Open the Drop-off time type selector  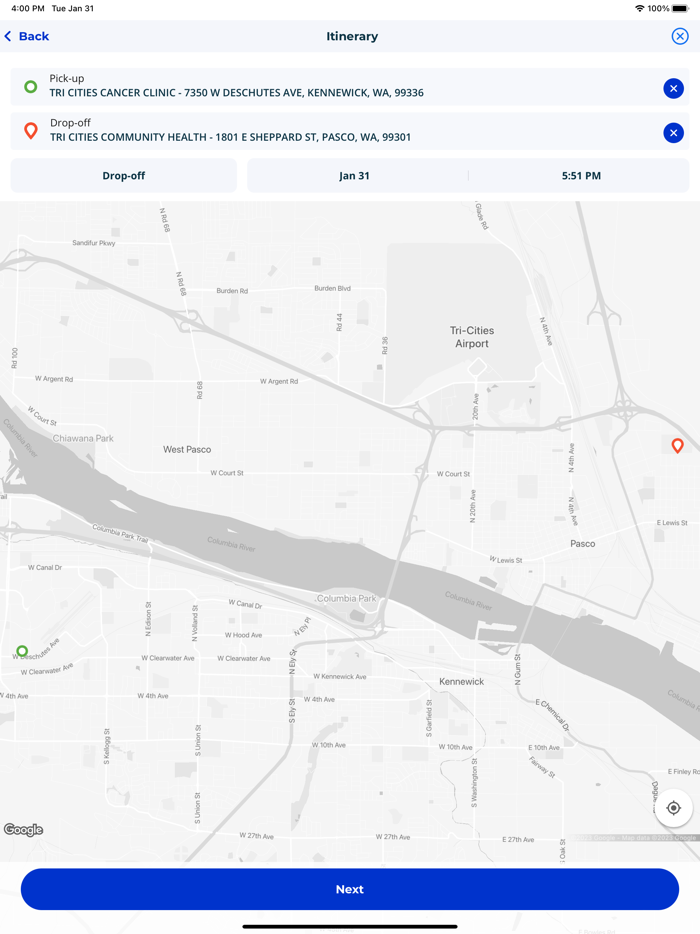click(124, 176)
